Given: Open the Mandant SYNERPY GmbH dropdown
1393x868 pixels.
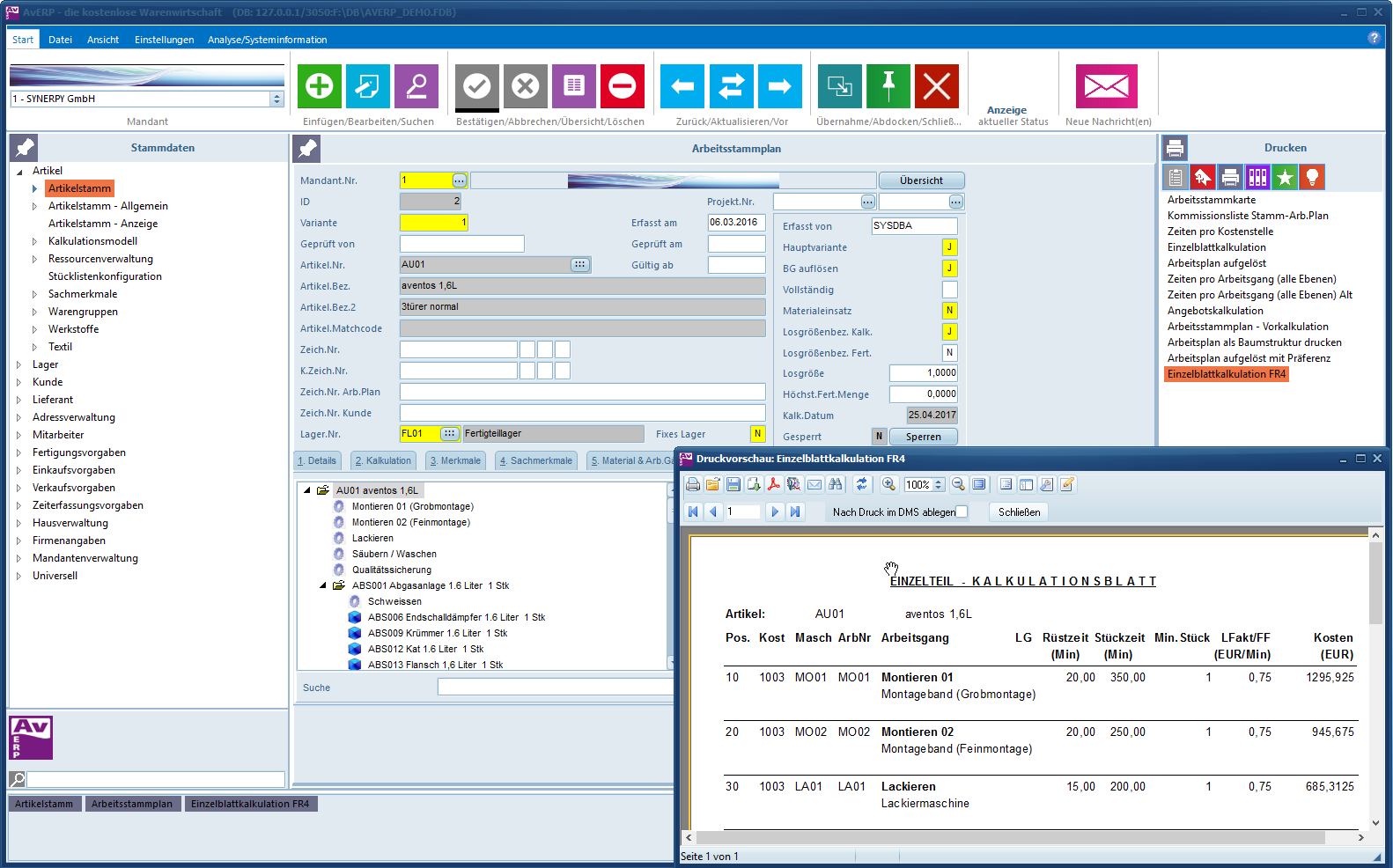Looking at the screenshot, I should coord(276,99).
